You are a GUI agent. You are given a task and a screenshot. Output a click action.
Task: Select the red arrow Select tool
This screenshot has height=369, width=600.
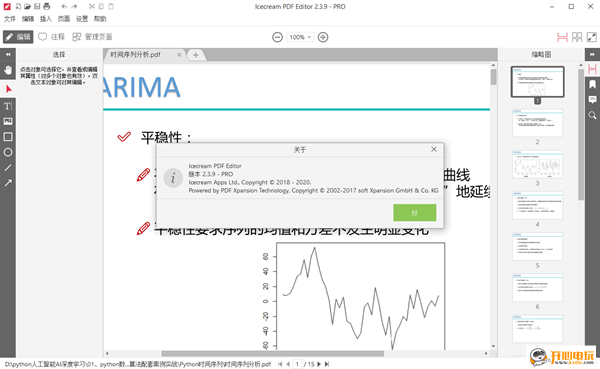(x=8, y=89)
